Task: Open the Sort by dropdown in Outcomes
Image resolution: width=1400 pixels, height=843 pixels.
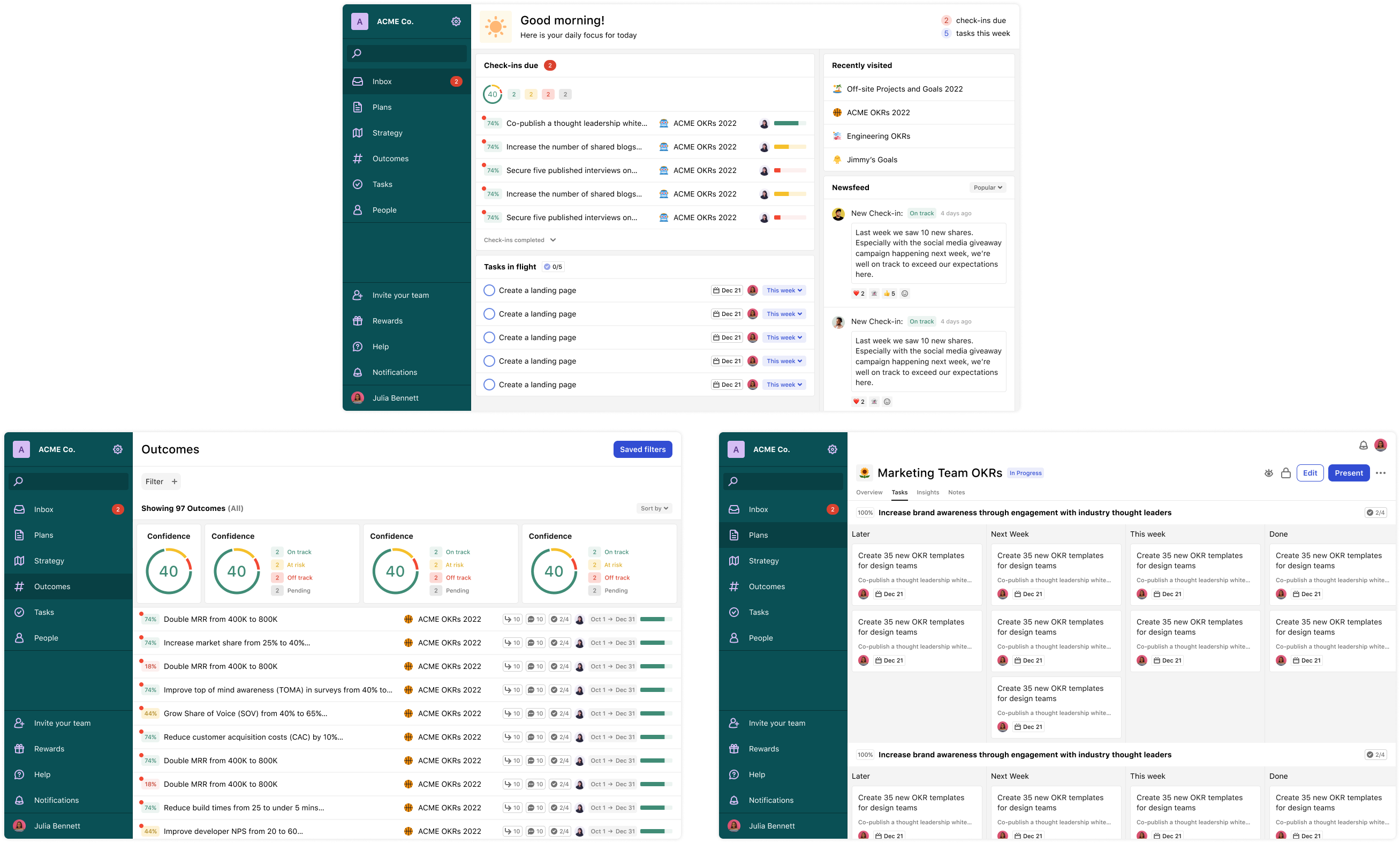Action: [x=654, y=508]
